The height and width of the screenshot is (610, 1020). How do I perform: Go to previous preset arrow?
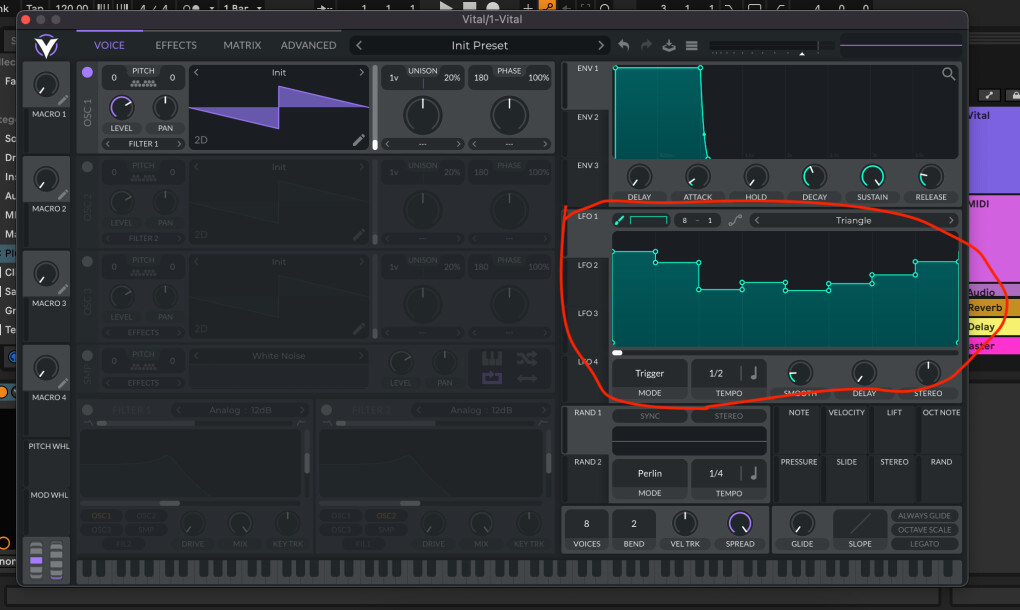[359, 46]
